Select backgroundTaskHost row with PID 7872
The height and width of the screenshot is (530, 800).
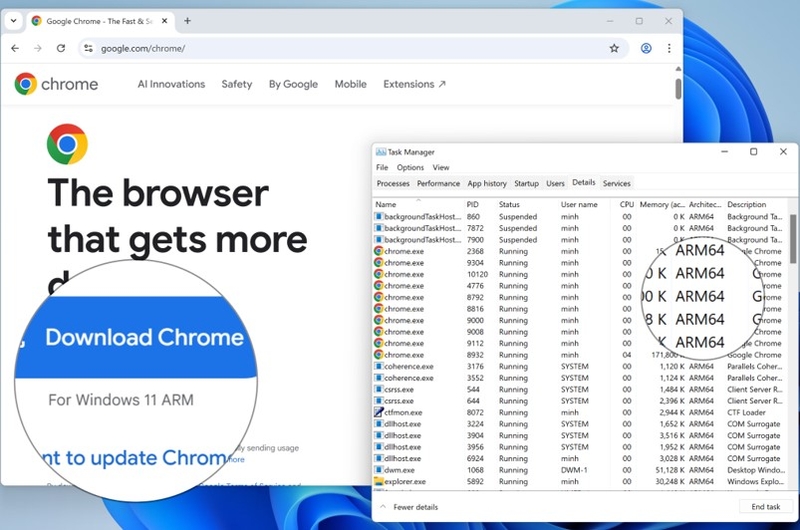coord(581,228)
